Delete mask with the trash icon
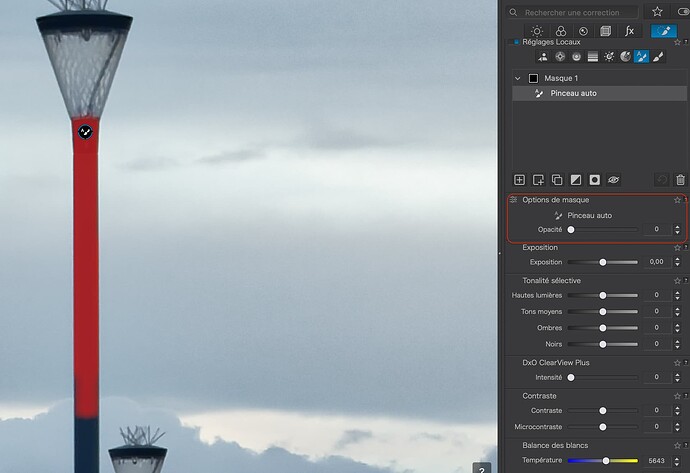690x473 pixels. (x=680, y=180)
